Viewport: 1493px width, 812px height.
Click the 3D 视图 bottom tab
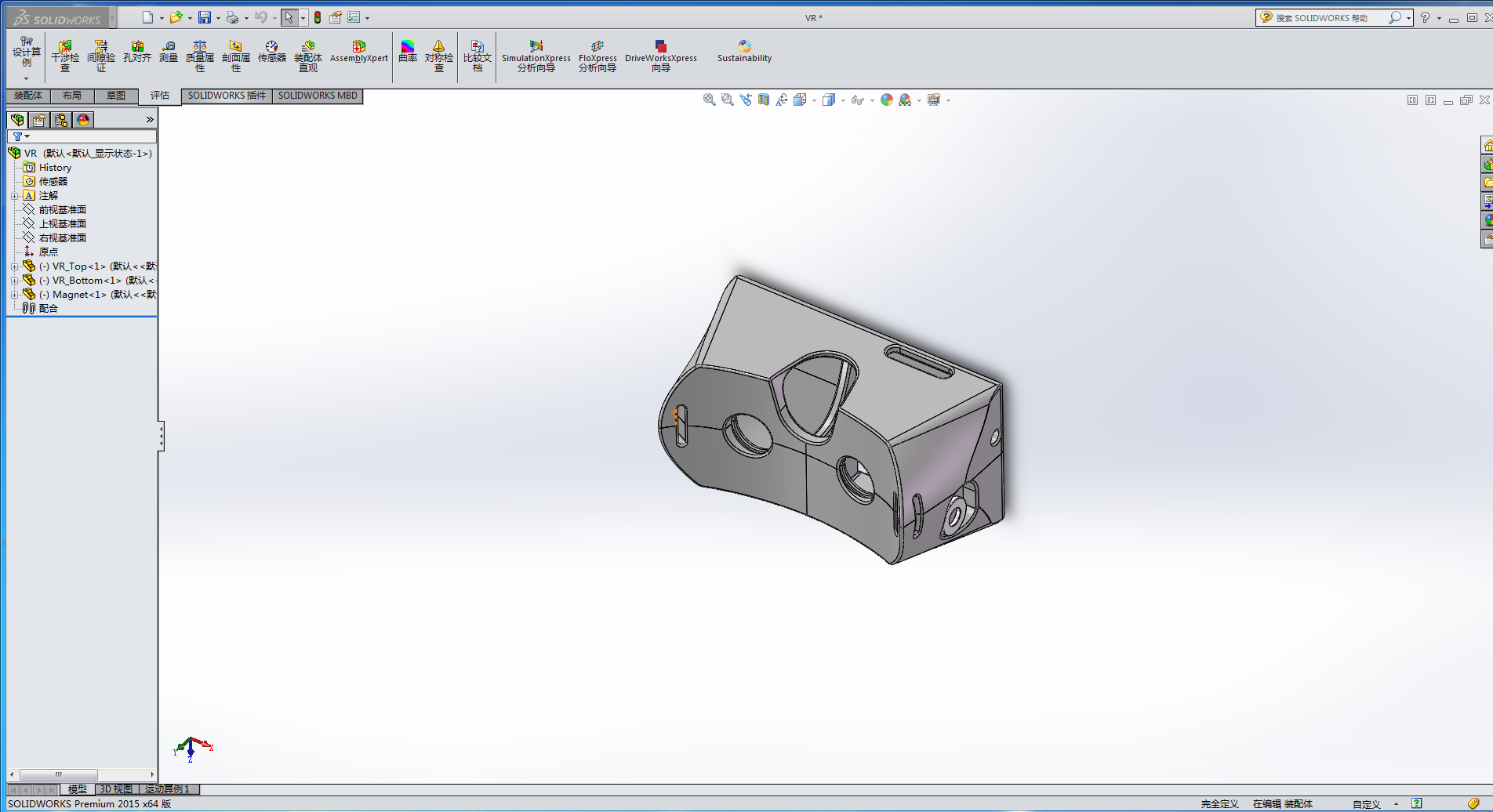pos(116,789)
